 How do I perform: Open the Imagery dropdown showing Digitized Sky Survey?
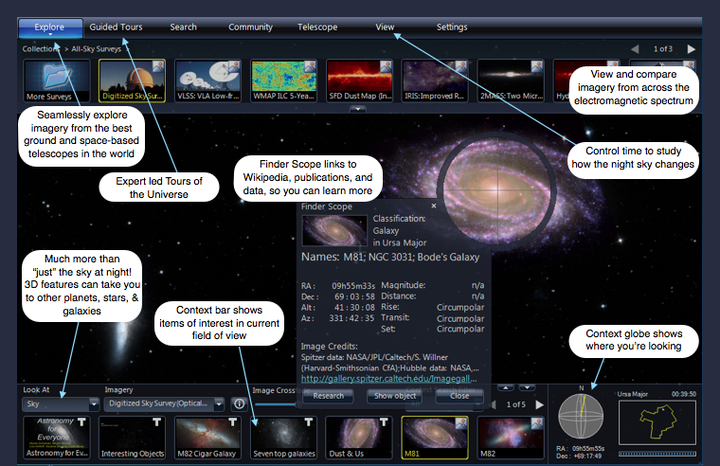[x=164, y=404]
